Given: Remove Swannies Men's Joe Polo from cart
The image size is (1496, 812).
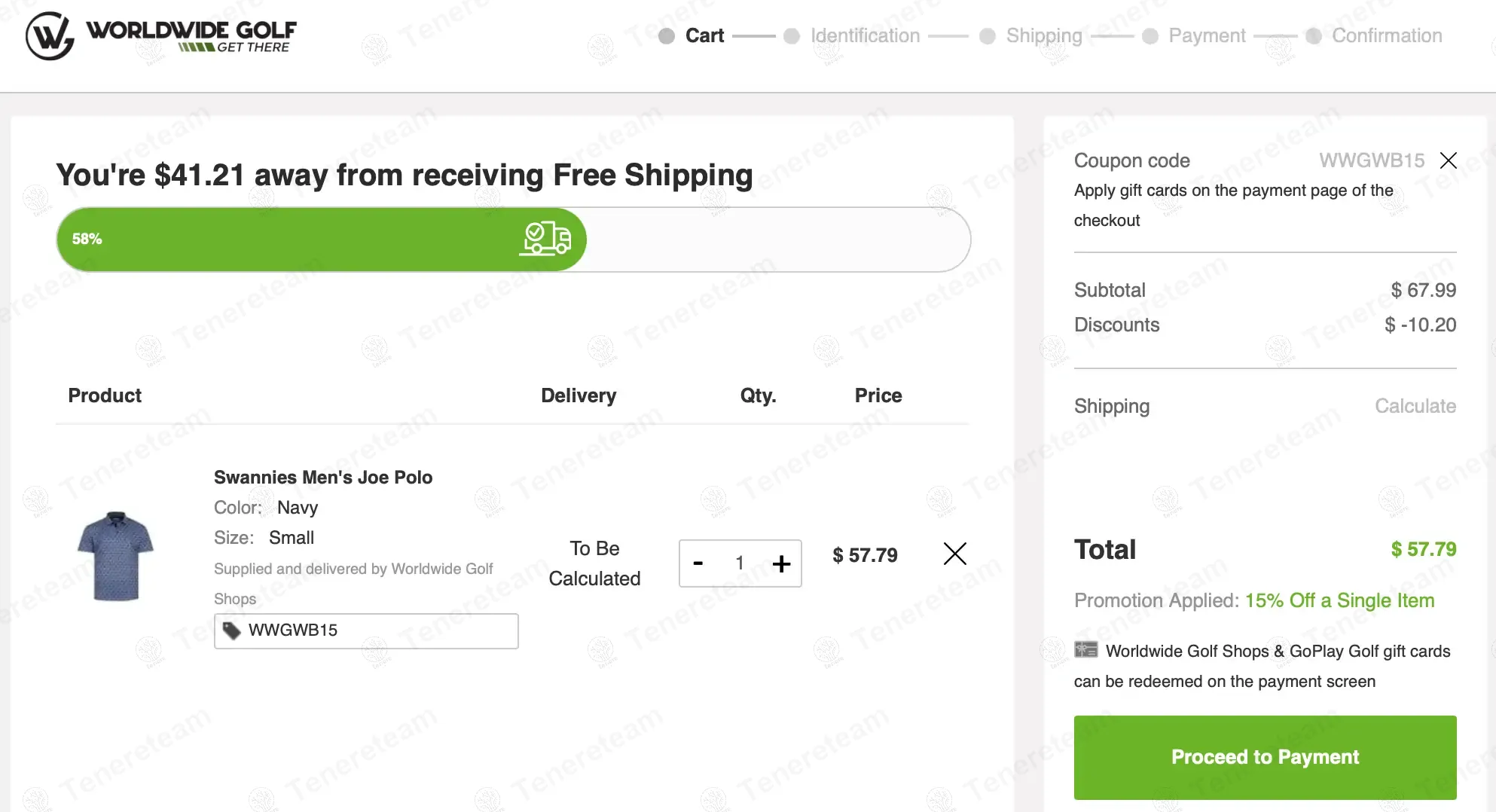Looking at the screenshot, I should click(x=954, y=554).
